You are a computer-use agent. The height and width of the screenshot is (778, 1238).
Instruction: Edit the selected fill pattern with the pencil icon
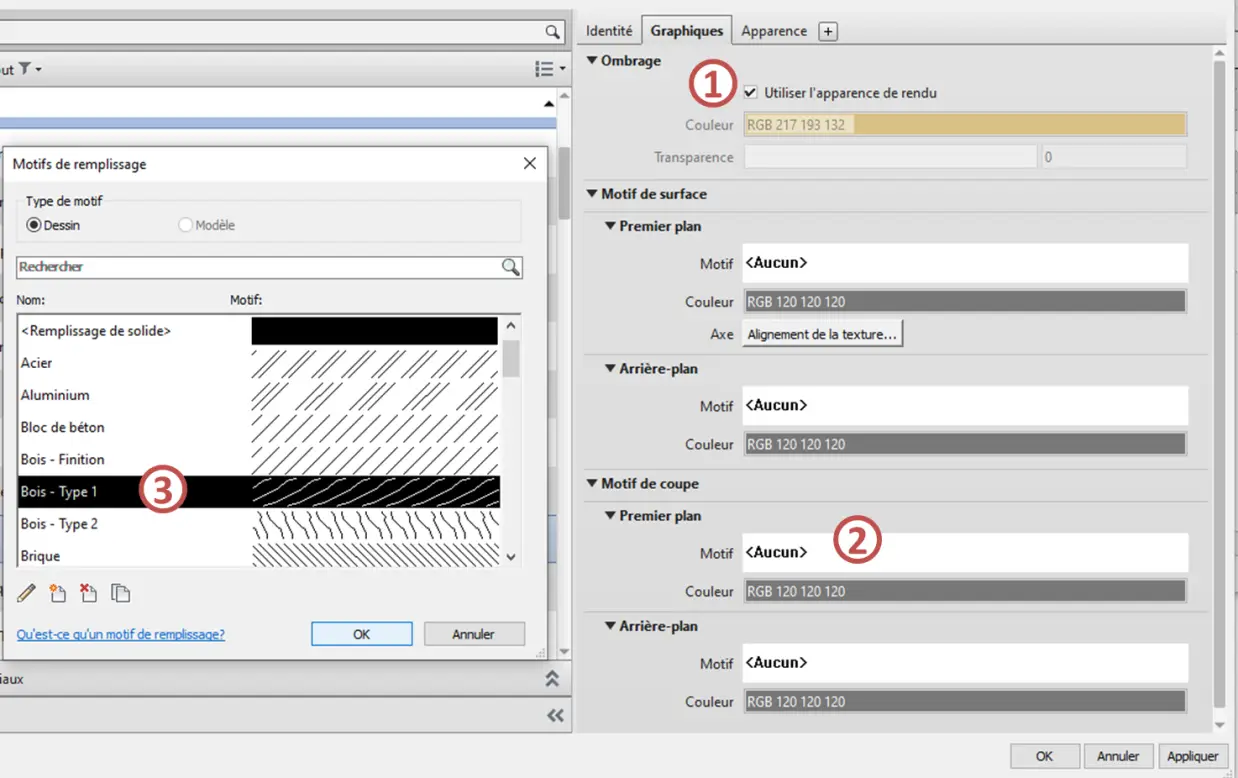point(27,593)
